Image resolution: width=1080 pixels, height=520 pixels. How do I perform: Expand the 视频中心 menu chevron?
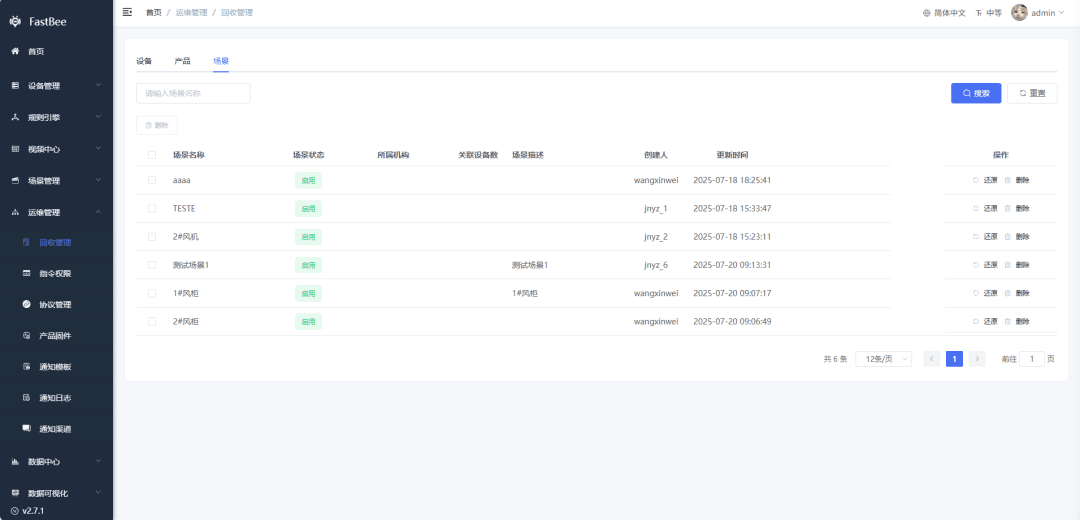pyautogui.click(x=98, y=148)
